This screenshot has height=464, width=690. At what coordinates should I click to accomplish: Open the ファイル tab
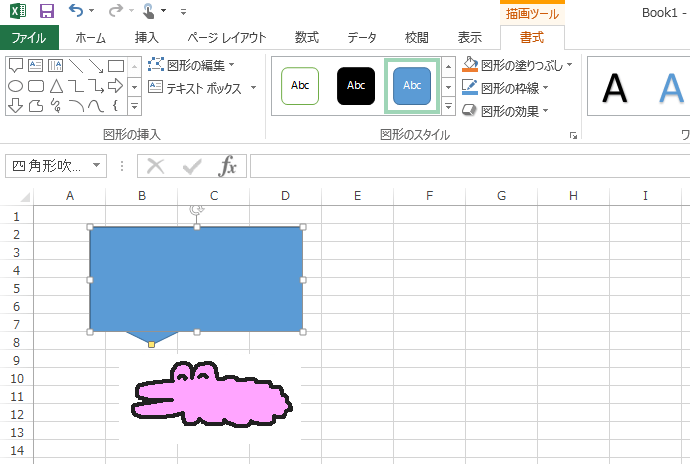(29, 38)
